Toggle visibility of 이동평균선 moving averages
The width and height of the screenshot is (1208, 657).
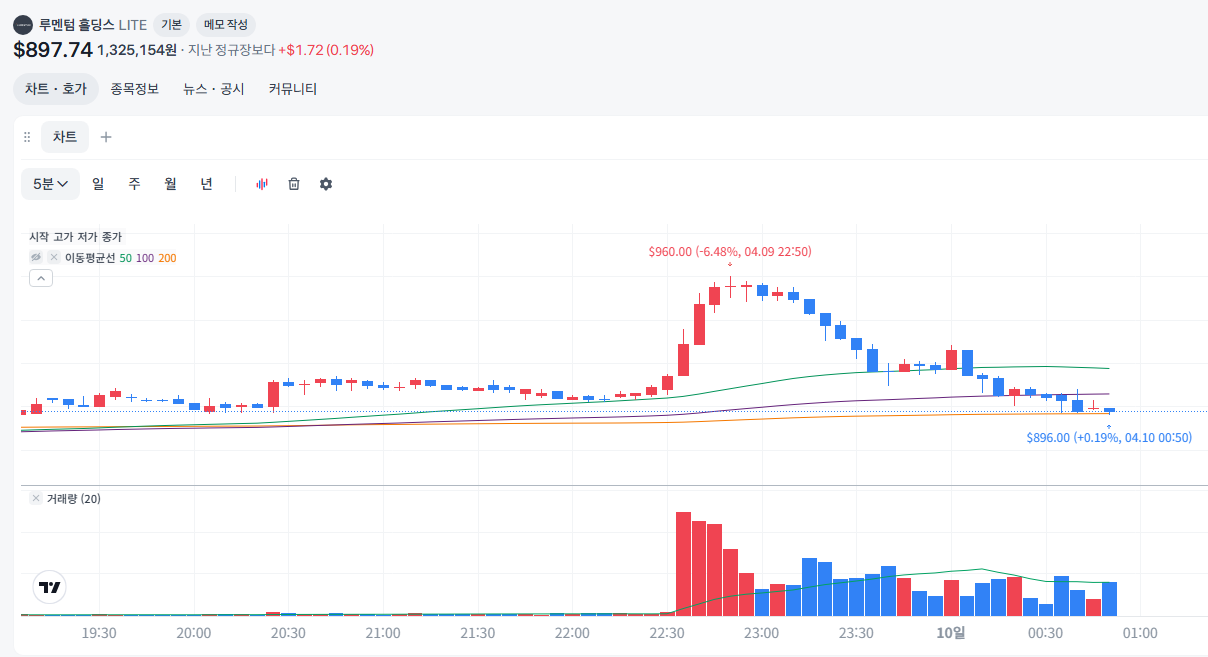37,258
